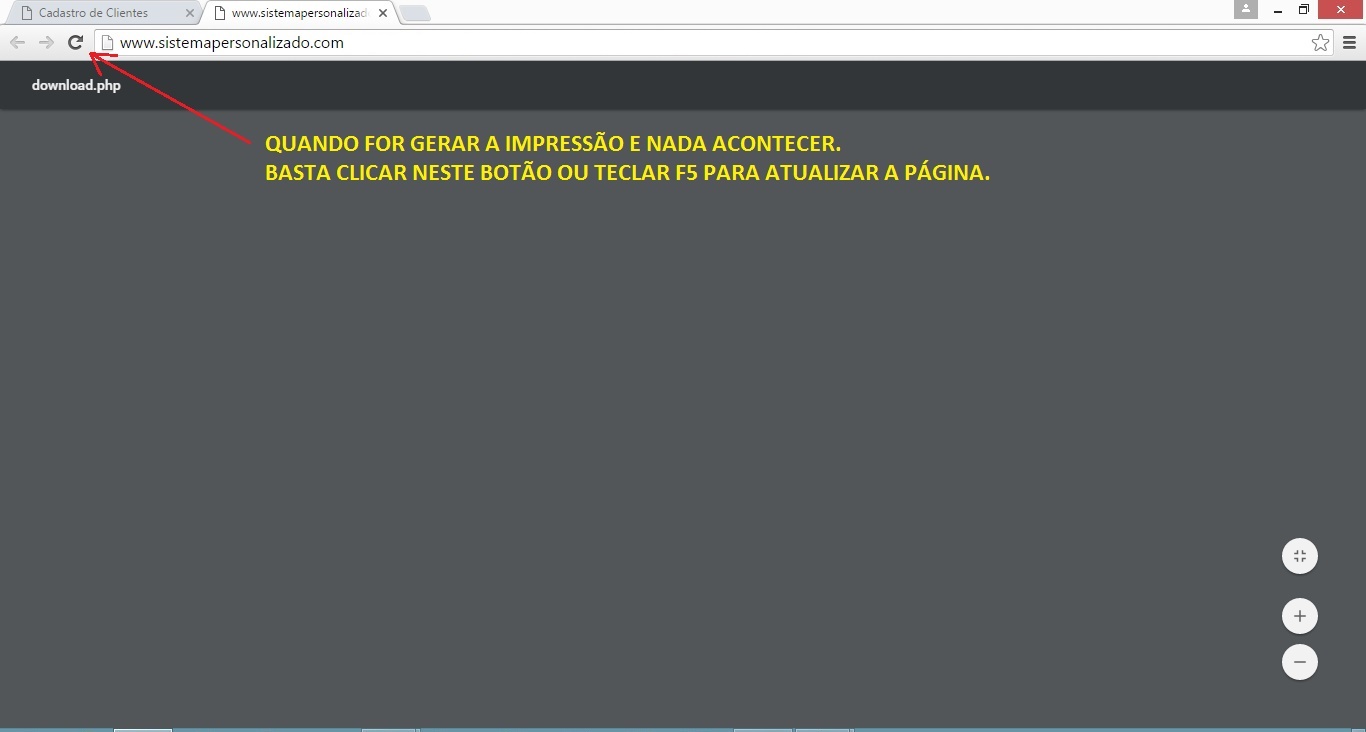Click the forward navigation arrow
The width and height of the screenshot is (1366, 732).
(46, 42)
